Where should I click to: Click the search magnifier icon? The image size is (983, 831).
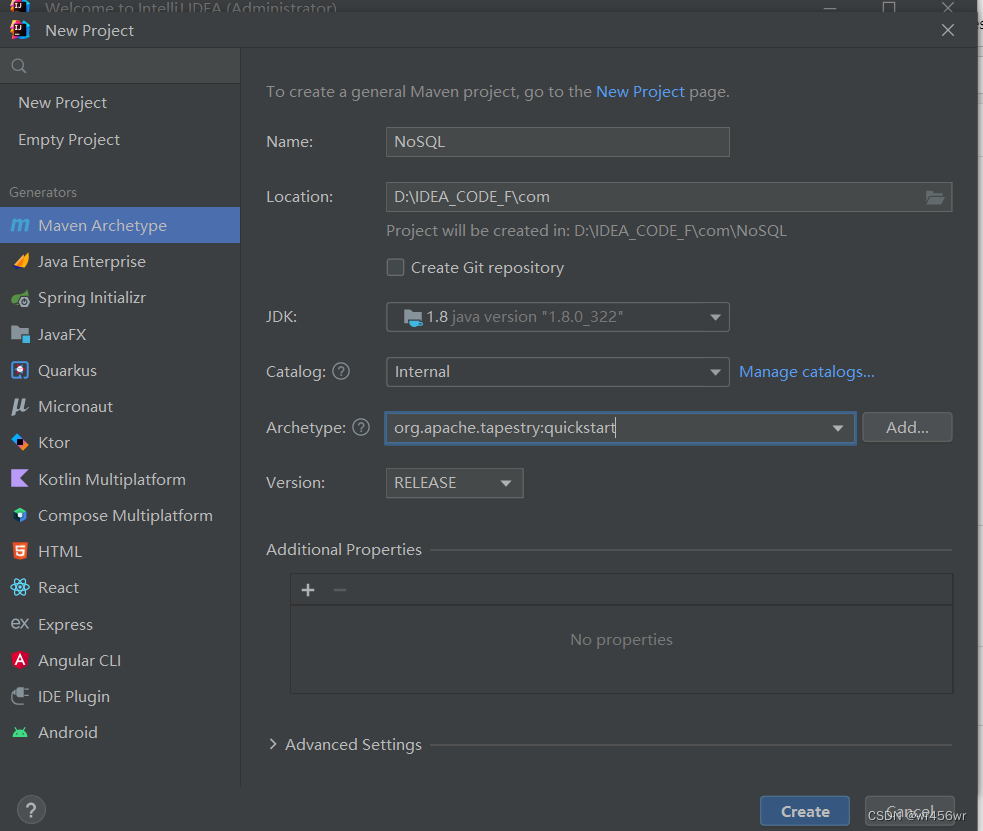click(19, 66)
